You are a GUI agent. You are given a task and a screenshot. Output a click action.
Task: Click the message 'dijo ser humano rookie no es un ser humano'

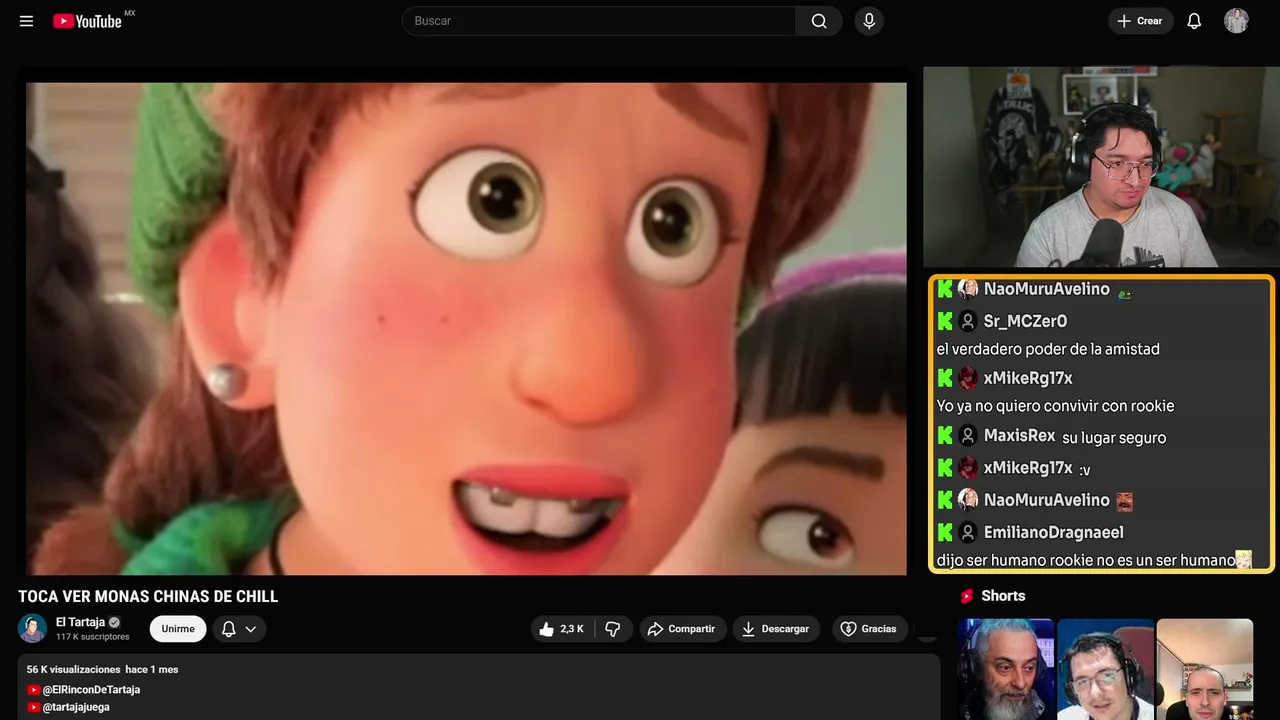click(x=1086, y=560)
